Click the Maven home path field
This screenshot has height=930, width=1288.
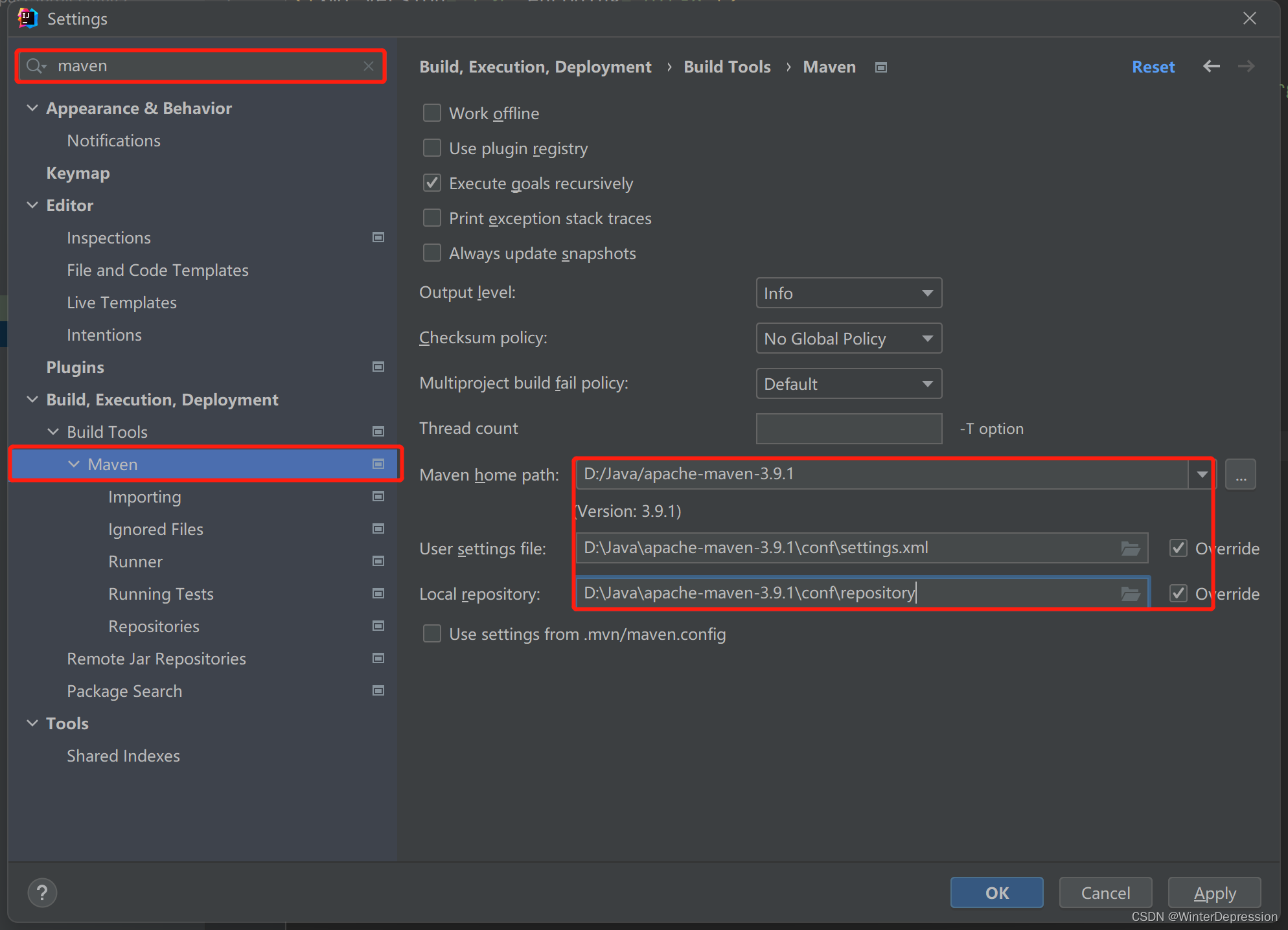coord(882,474)
